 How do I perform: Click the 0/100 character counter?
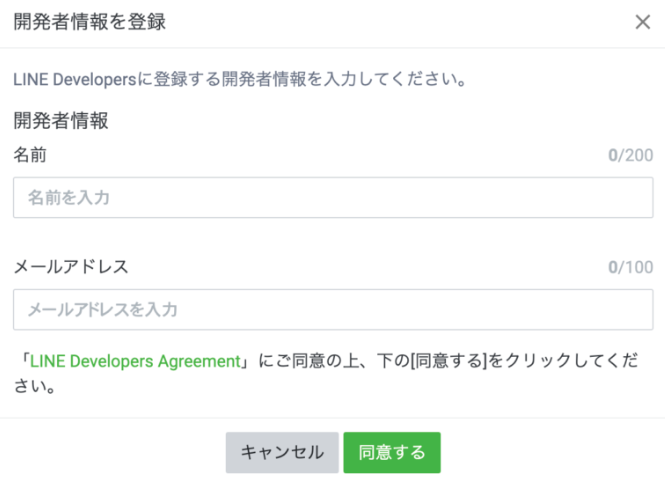[630, 268]
